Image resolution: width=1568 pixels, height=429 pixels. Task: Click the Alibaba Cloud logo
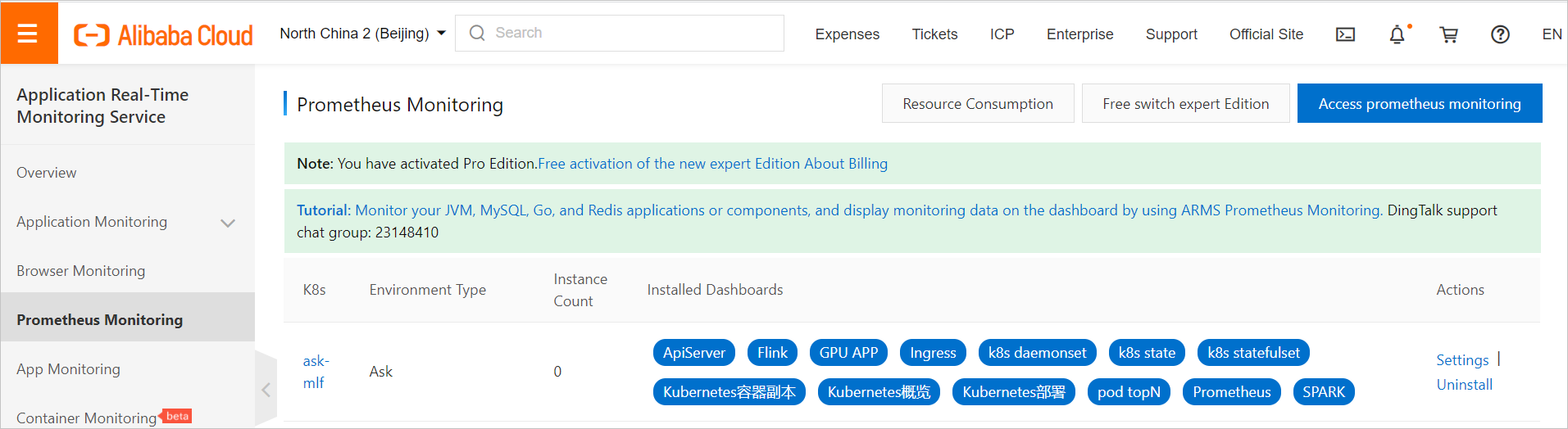(163, 34)
